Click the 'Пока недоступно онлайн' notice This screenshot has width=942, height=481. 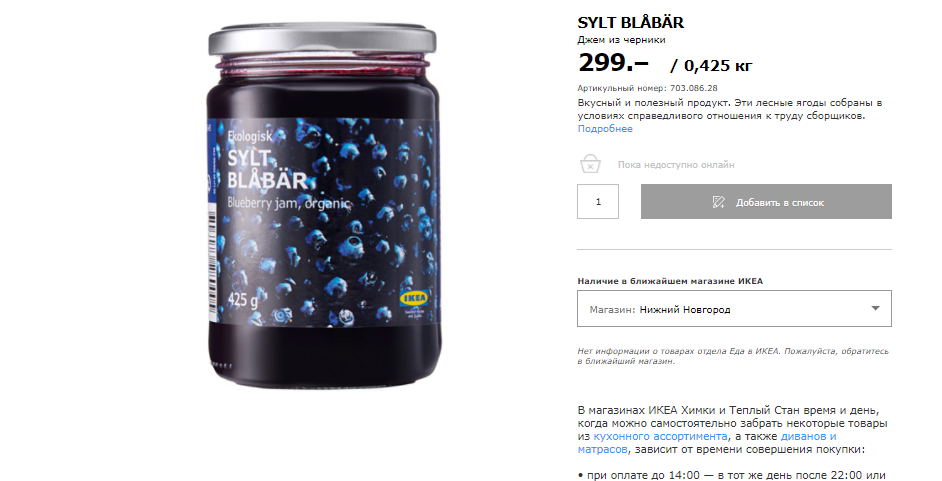click(x=676, y=165)
